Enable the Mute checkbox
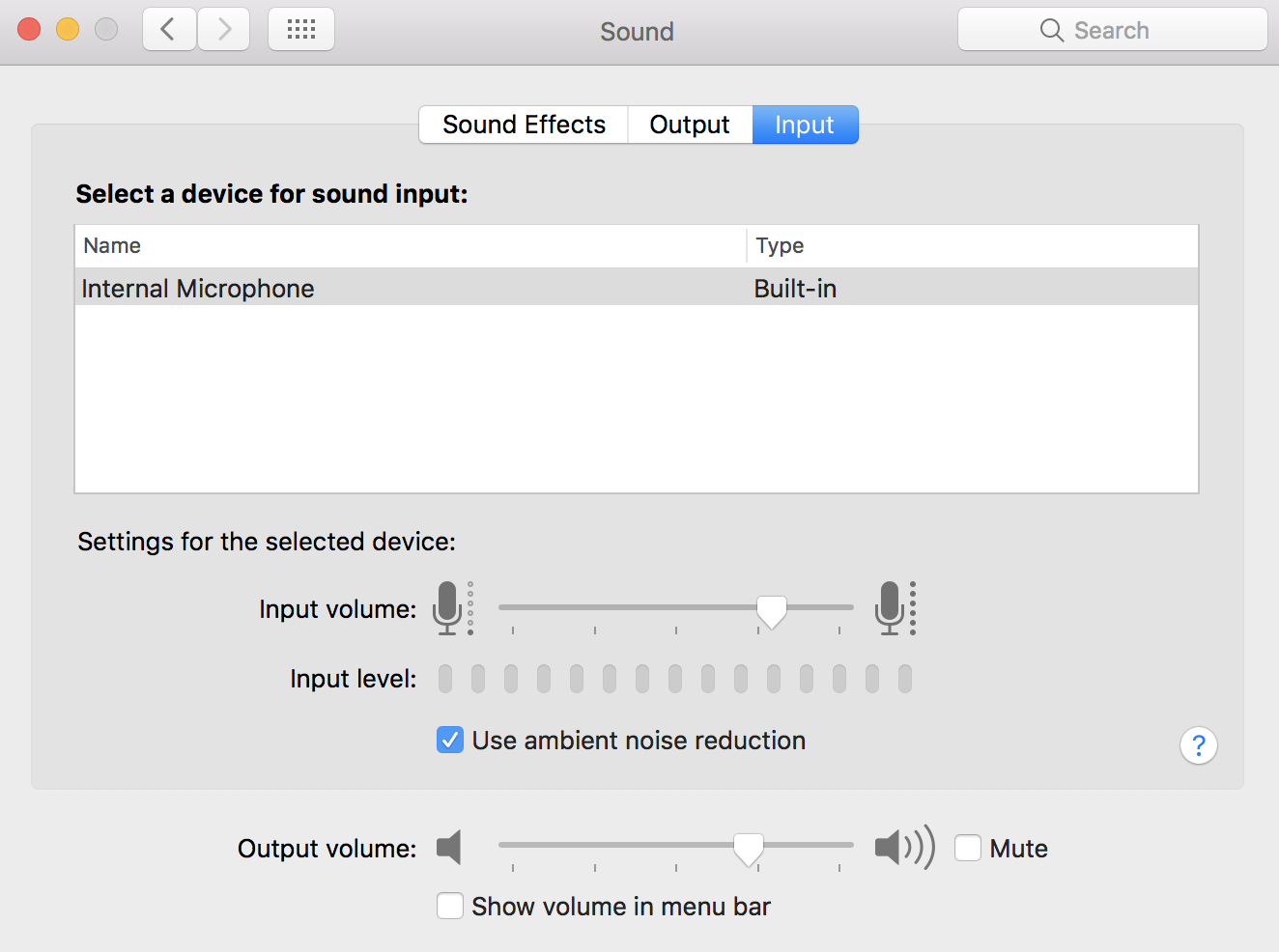 968,848
